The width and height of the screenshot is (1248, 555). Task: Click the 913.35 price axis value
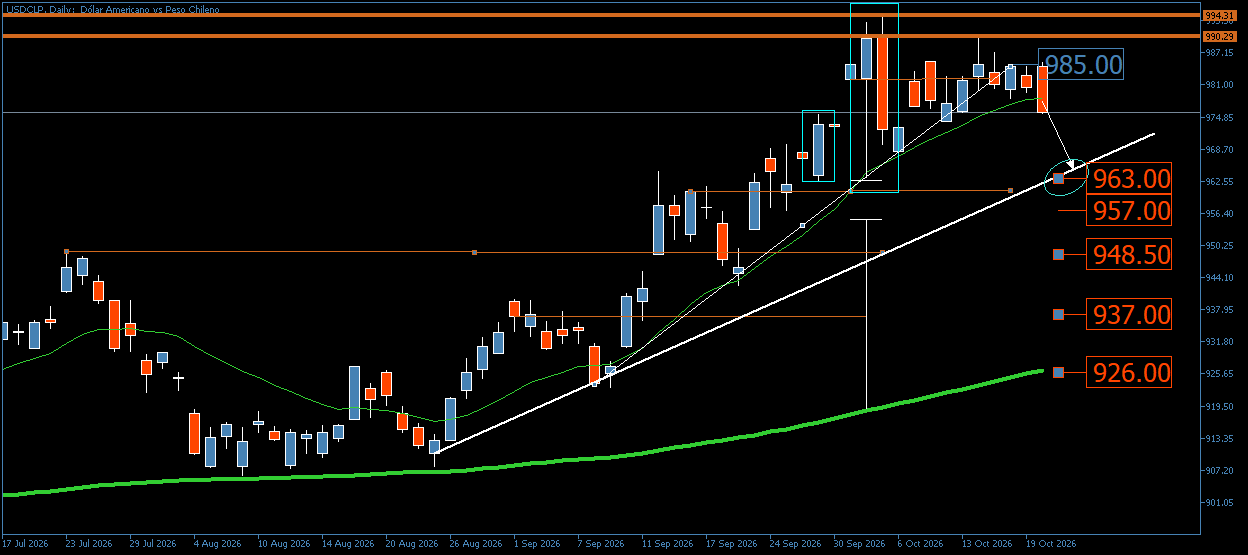[1219, 438]
